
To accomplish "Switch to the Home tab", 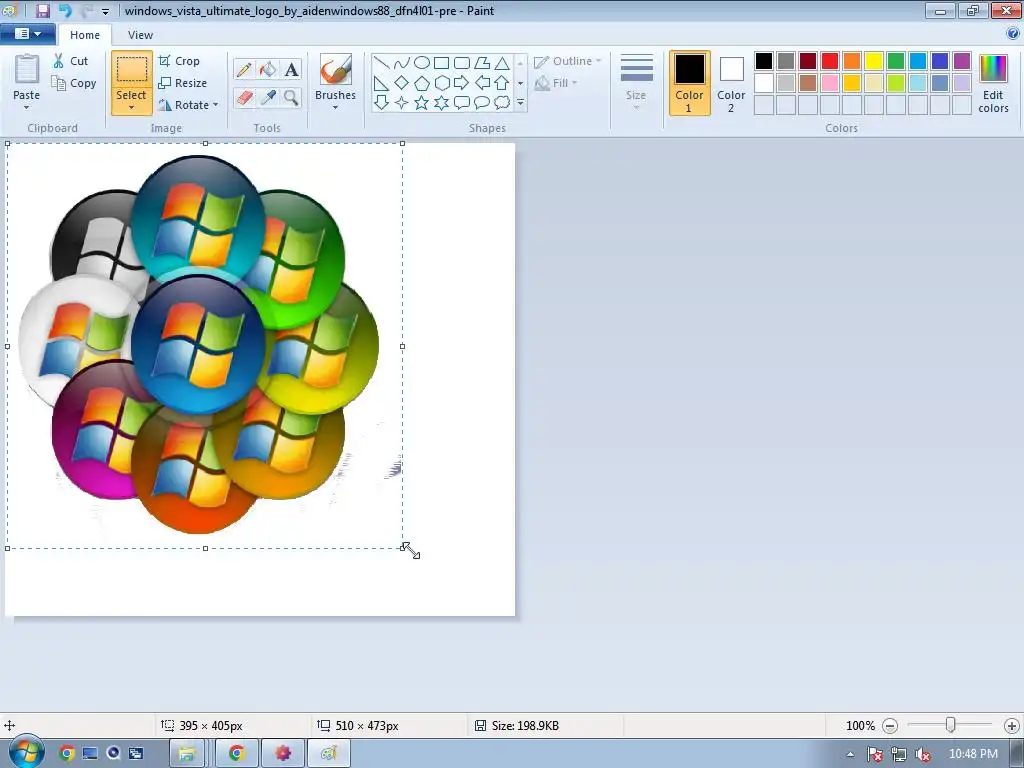I will point(85,35).
